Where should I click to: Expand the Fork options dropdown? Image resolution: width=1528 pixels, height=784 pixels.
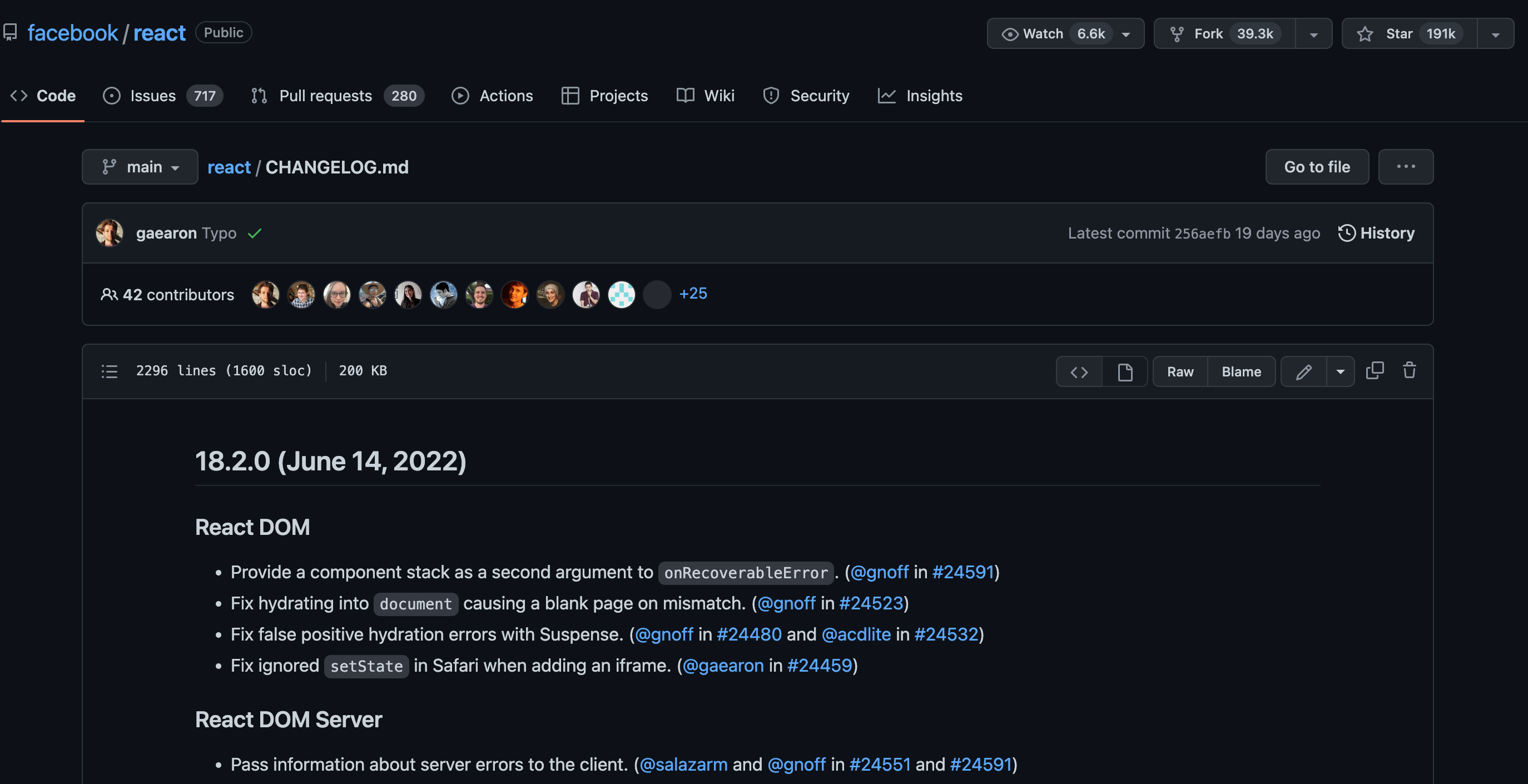point(1313,34)
